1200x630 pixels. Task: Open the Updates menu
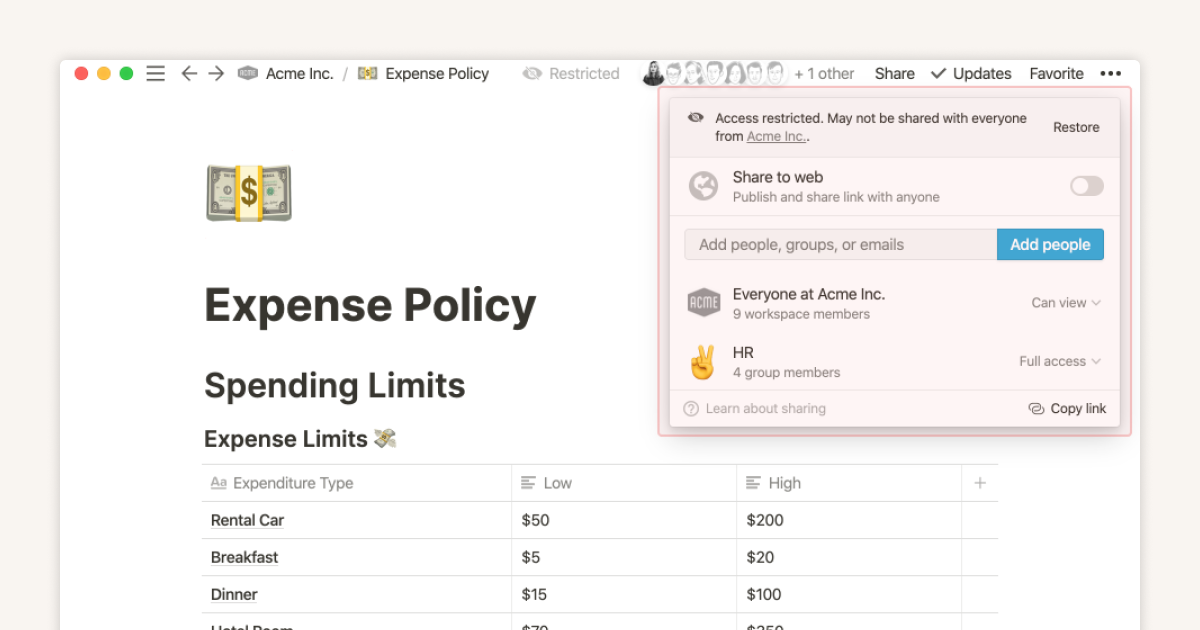pyautogui.click(x=970, y=74)
